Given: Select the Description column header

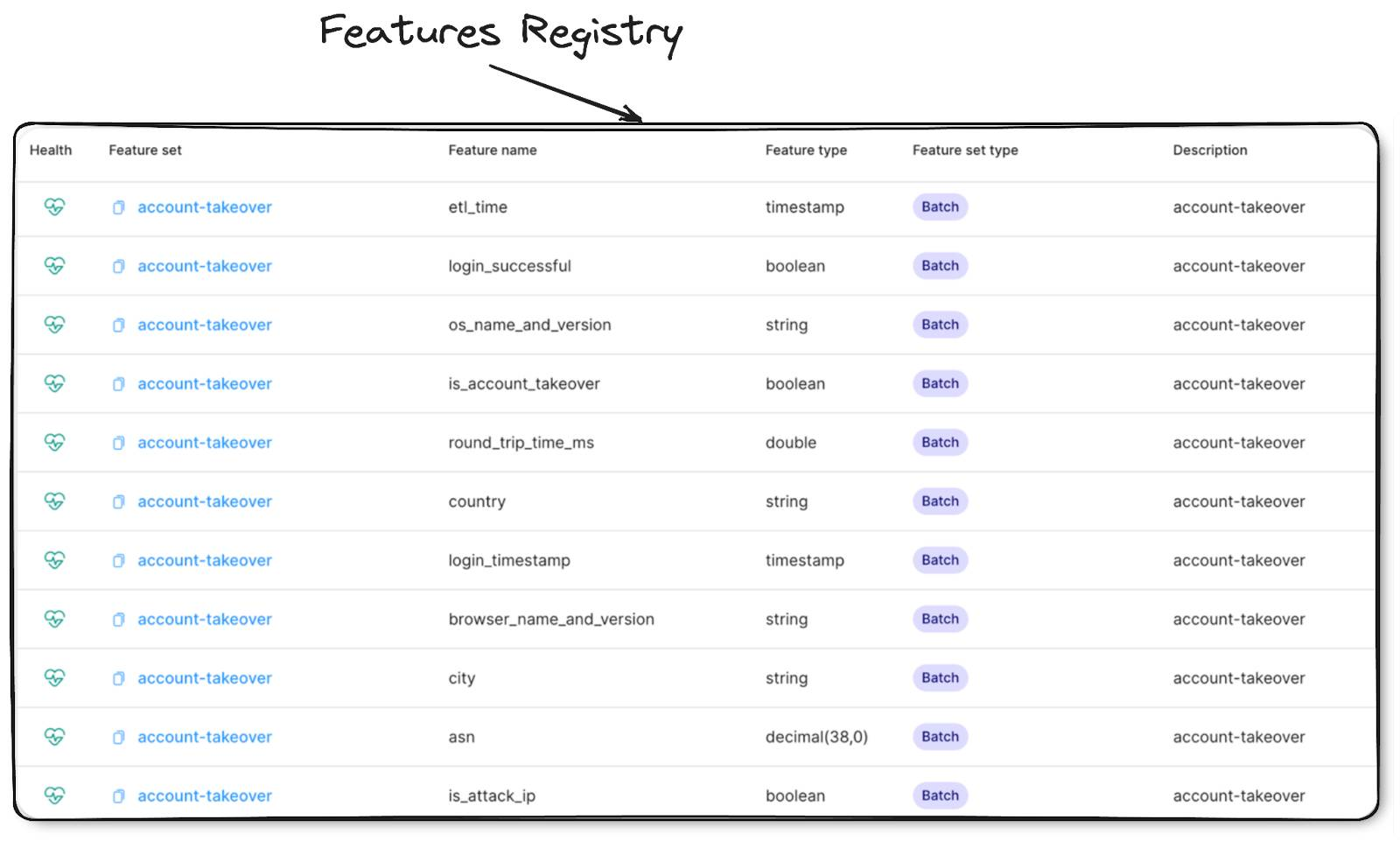Looking at the screenshot, I should 1210,150.
